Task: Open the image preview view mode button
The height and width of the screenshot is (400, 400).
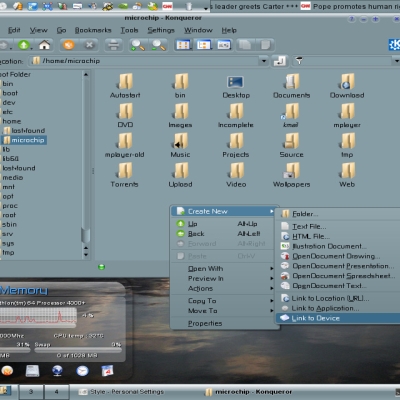Action: (x=224, y=45)
